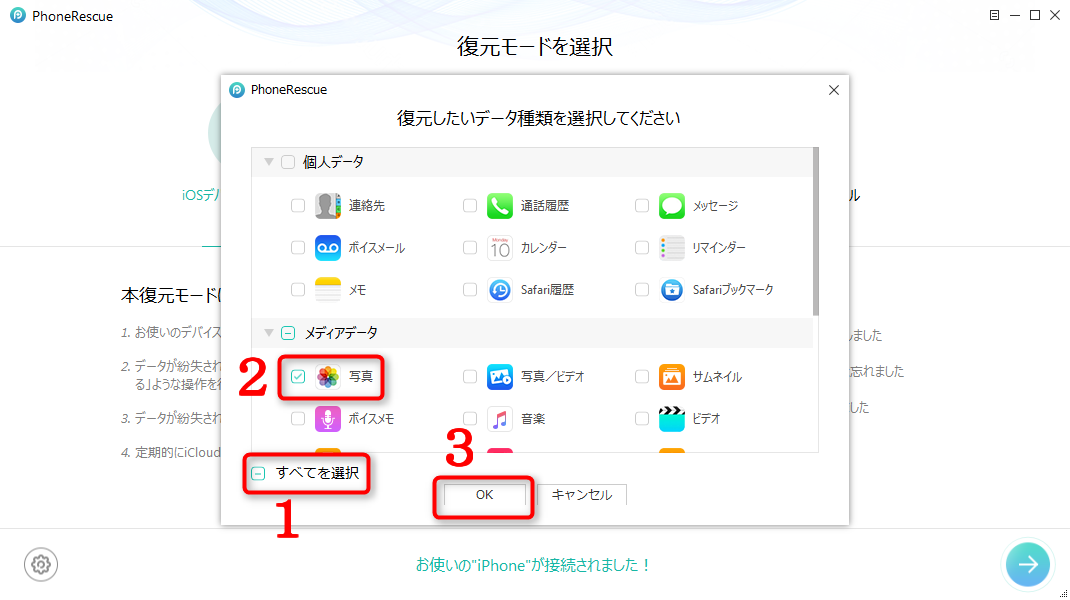Click the Video (ビデオ) clapperboard icon
This screenshot has height=600, width=1070.
[x=671, y=418]
